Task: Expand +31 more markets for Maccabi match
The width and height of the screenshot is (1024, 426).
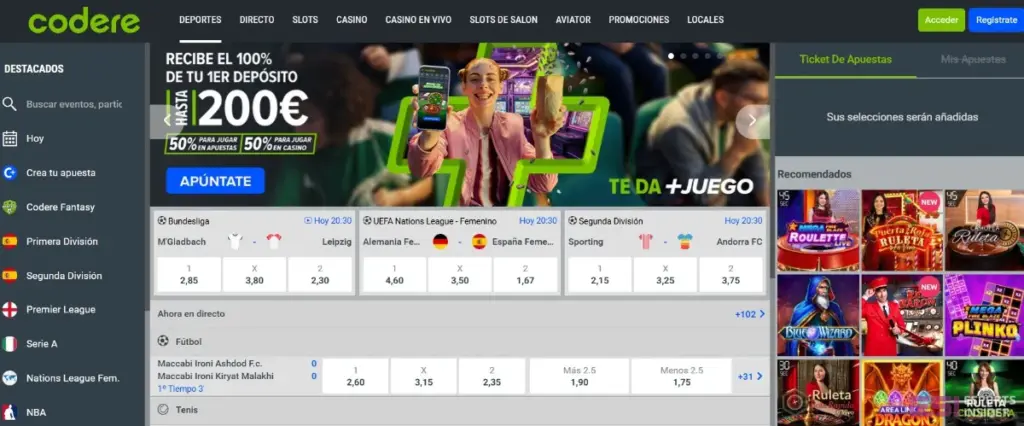Action: point(750,376)
